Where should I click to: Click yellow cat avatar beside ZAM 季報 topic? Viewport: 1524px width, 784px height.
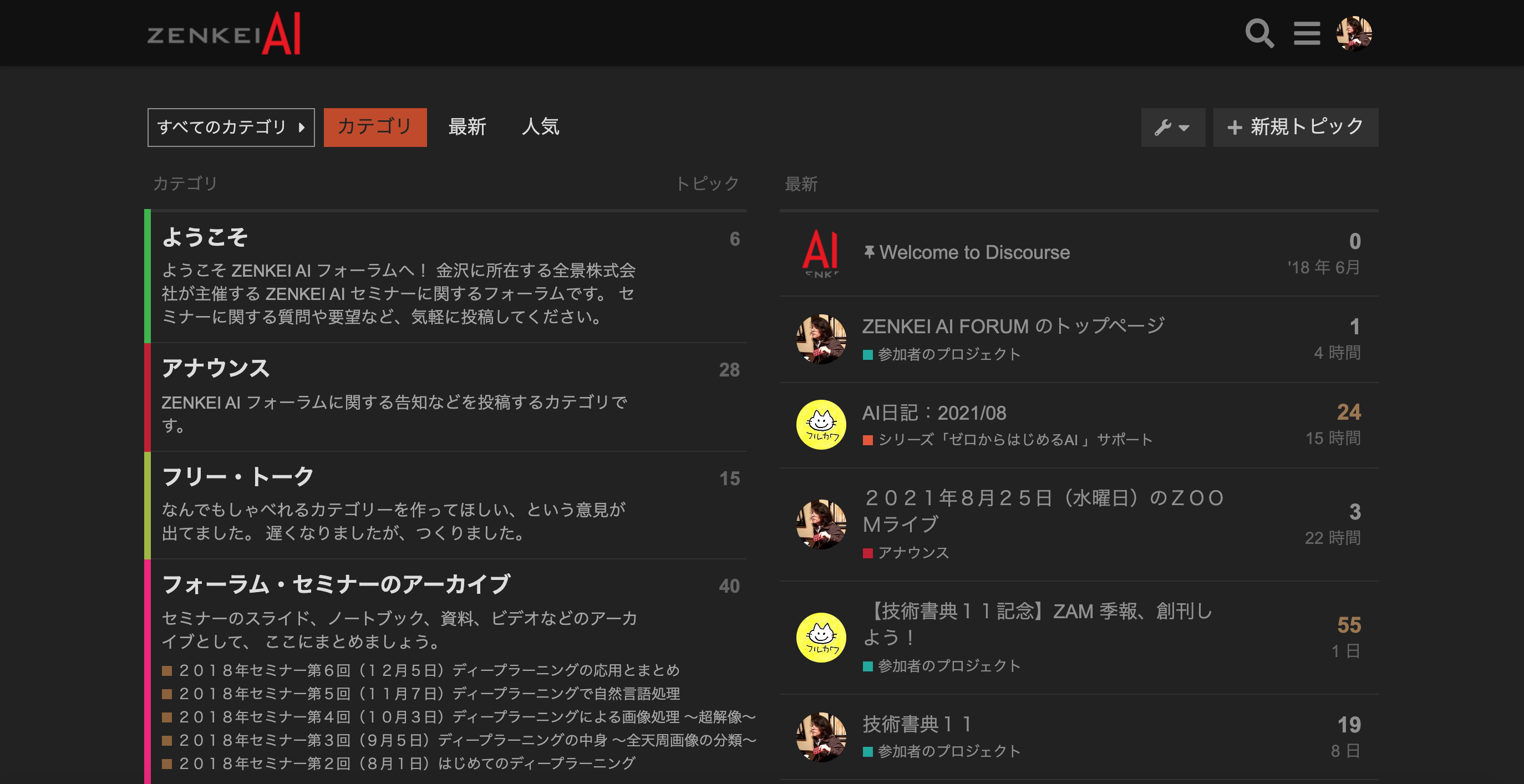(821, 637)
